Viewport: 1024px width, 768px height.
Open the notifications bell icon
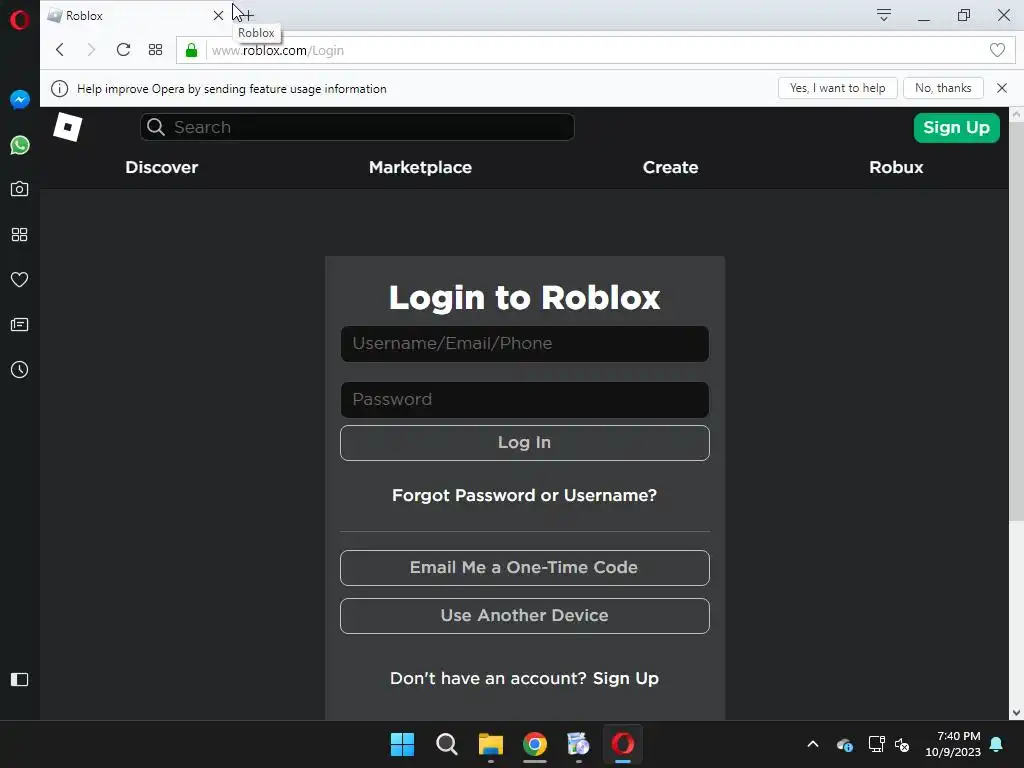(996, 744)
